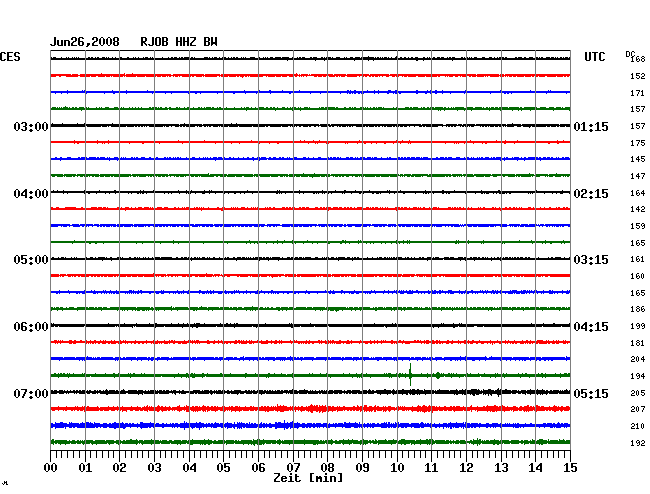Click the x-axis tick label 04
This screenshot has height=494, width=650.
189,468
